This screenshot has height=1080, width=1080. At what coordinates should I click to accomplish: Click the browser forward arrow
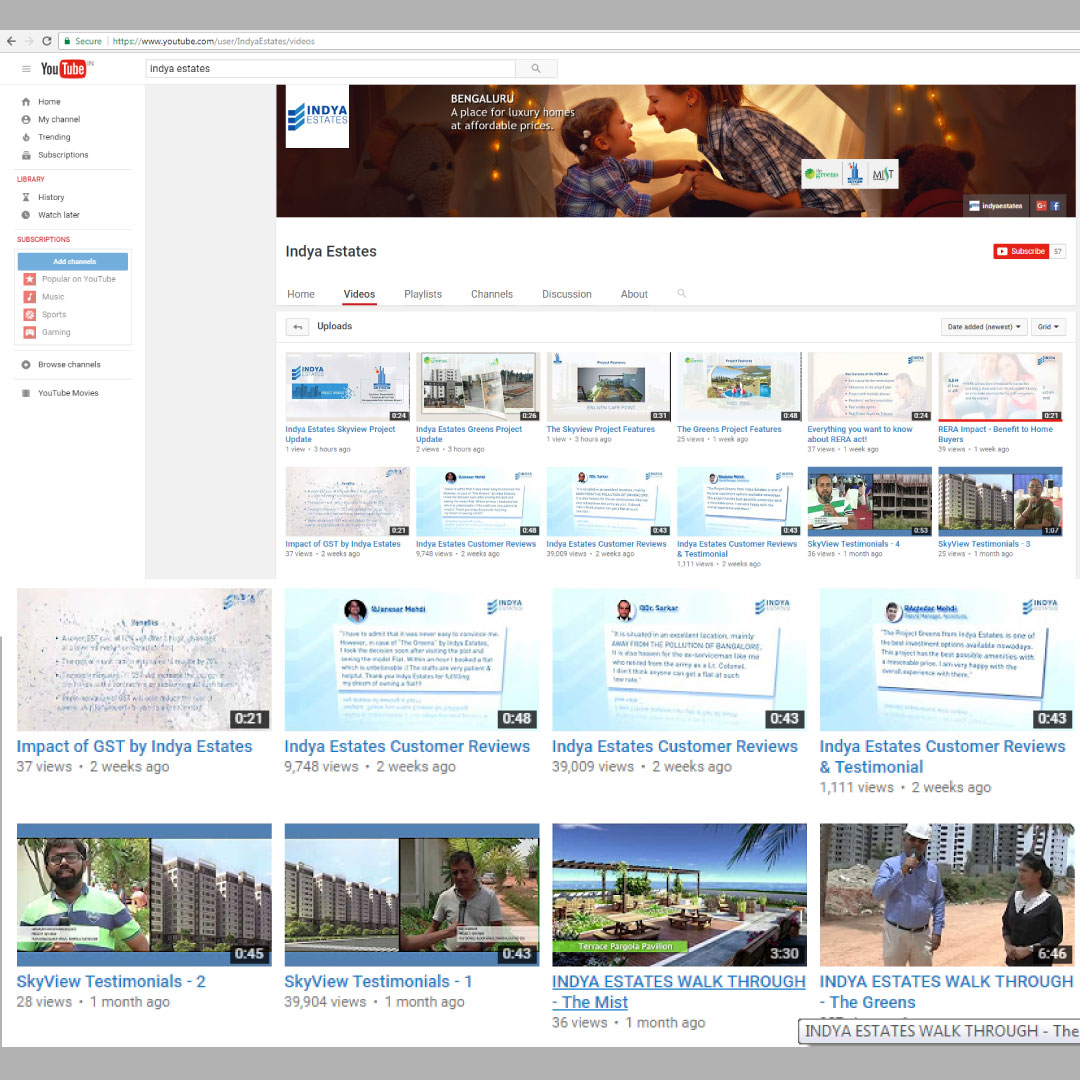(29, 41)
